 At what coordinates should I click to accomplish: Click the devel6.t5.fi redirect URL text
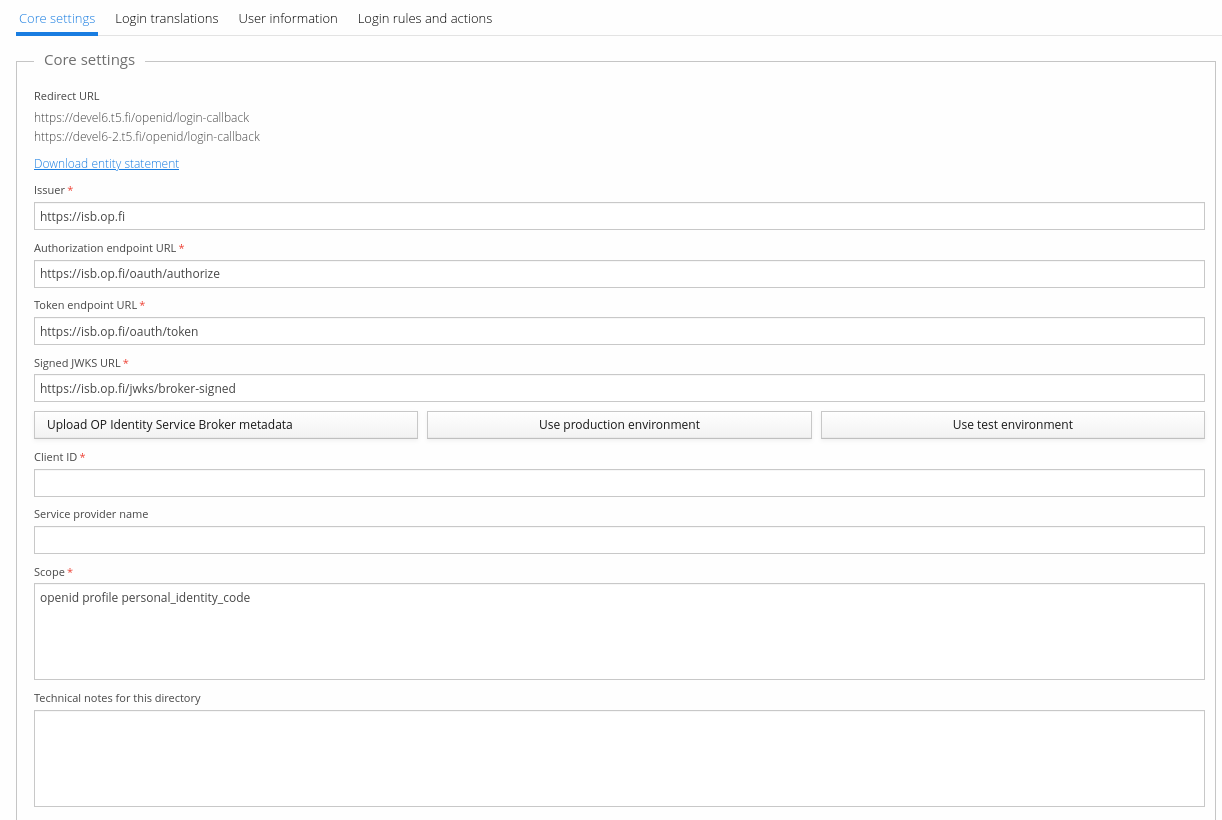click(x=141, y=118)
